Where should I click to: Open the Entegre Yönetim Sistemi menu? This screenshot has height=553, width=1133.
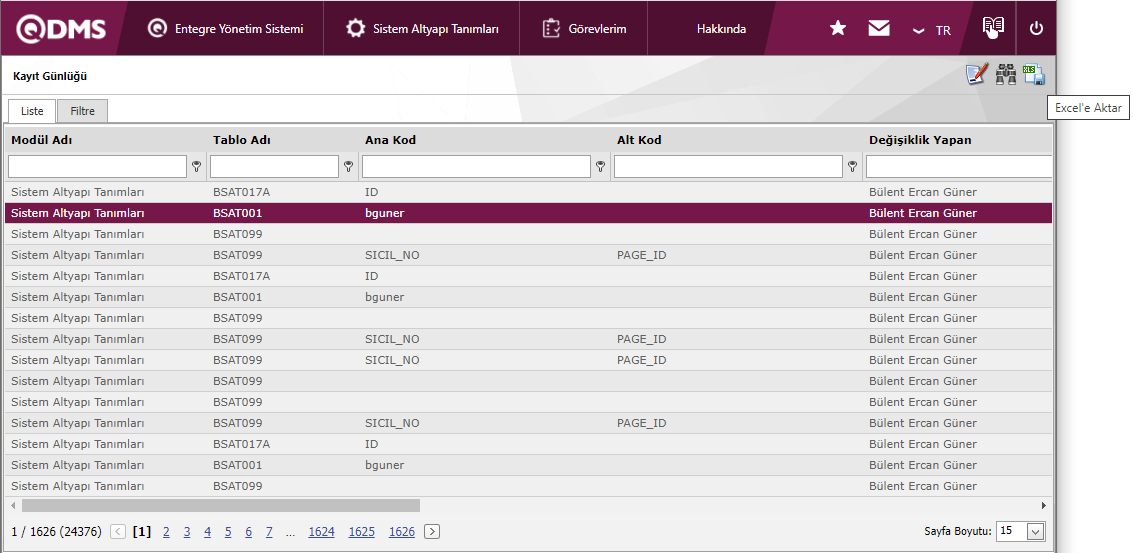226,29
